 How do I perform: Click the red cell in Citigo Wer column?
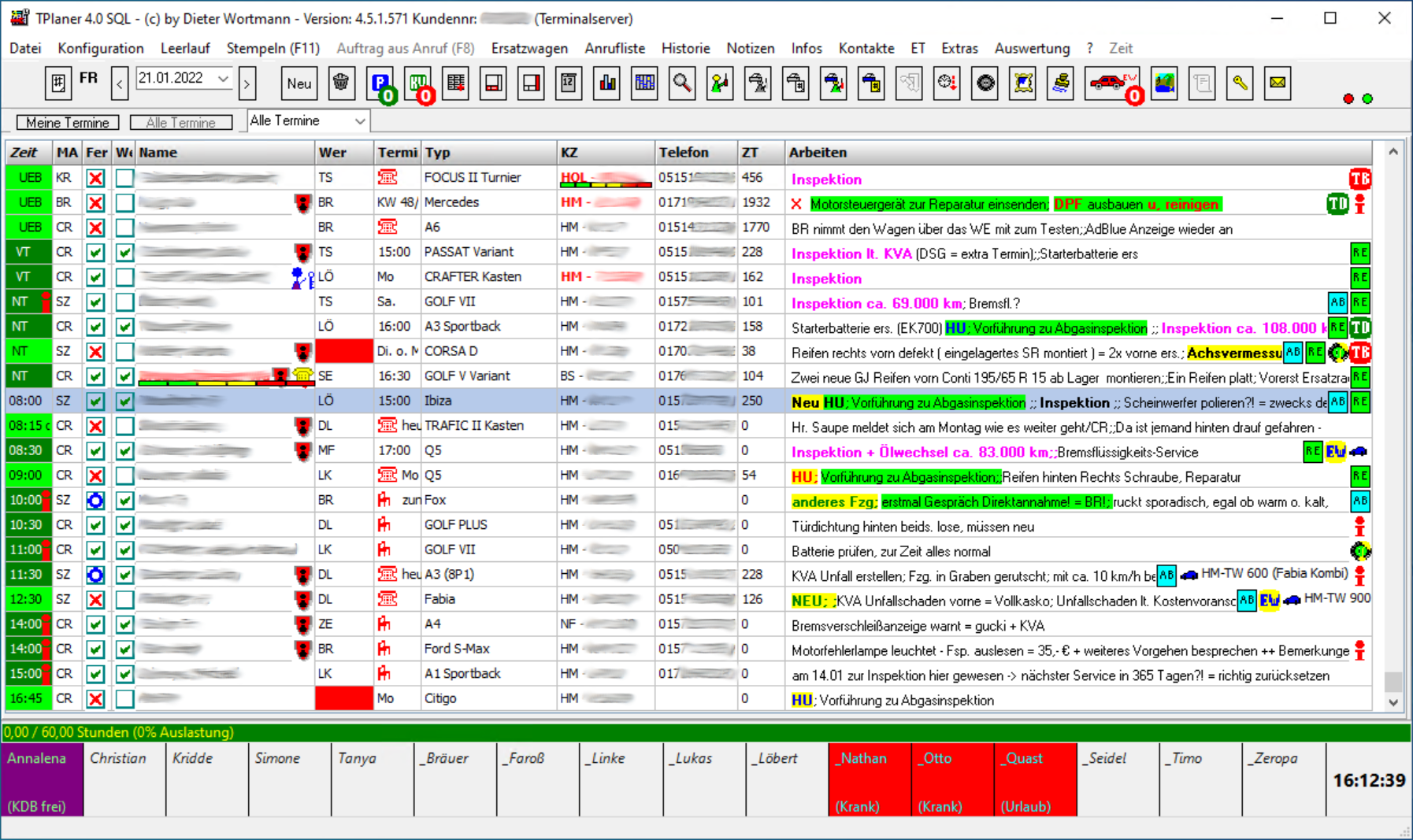[x=343, y=698]
